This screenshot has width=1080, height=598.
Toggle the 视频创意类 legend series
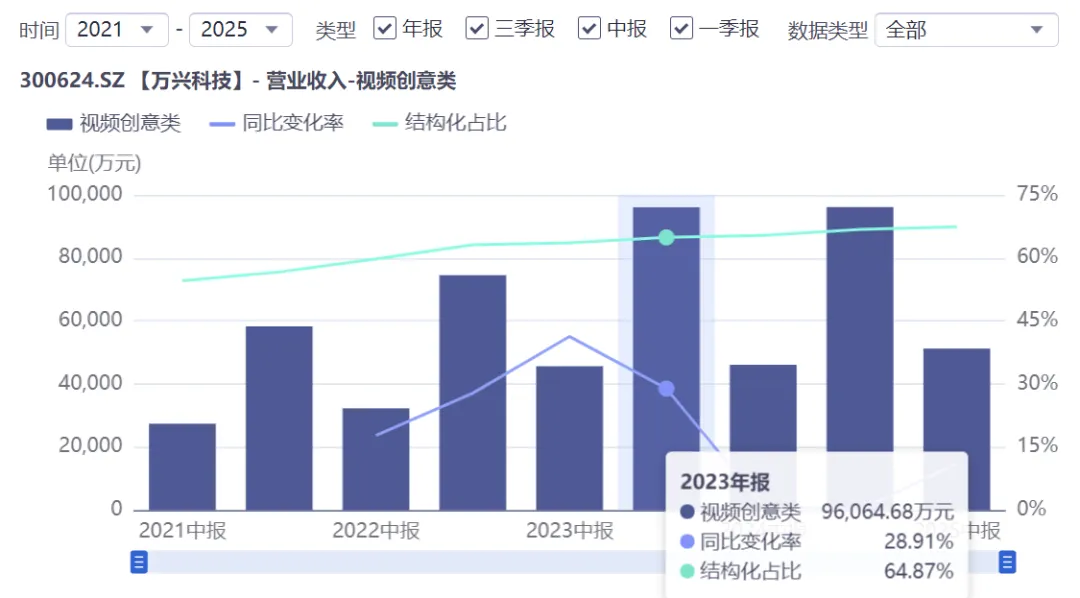(x=114, y=123)
